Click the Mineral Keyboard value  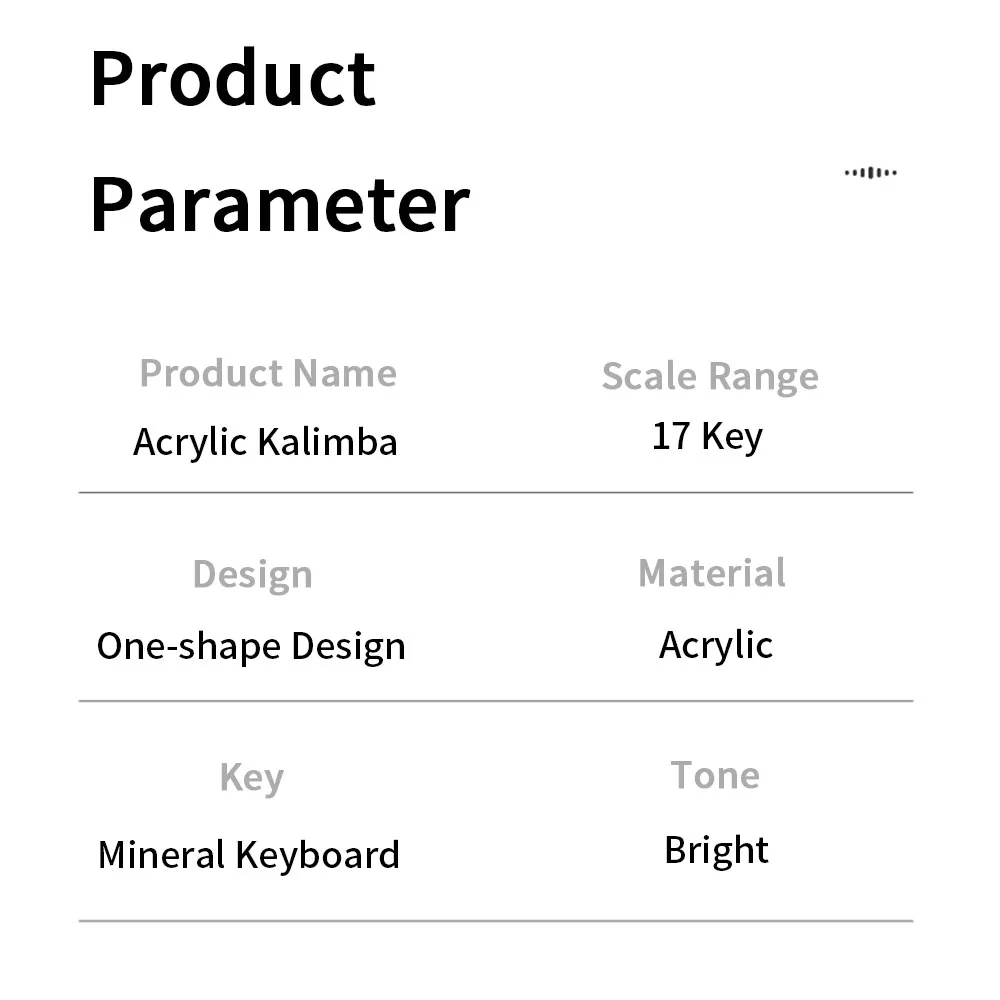pos(249,855)
